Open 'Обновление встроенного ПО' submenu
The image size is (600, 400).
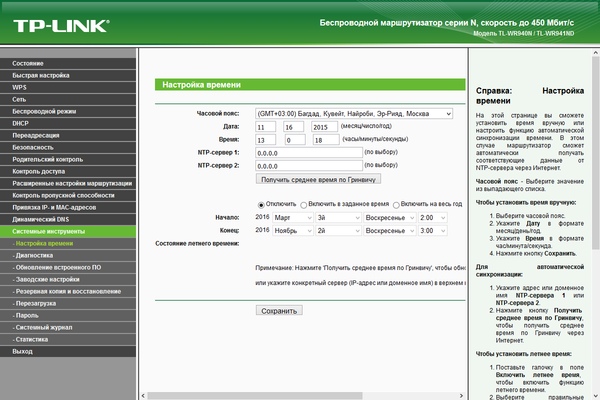click(x=59, y=267)
